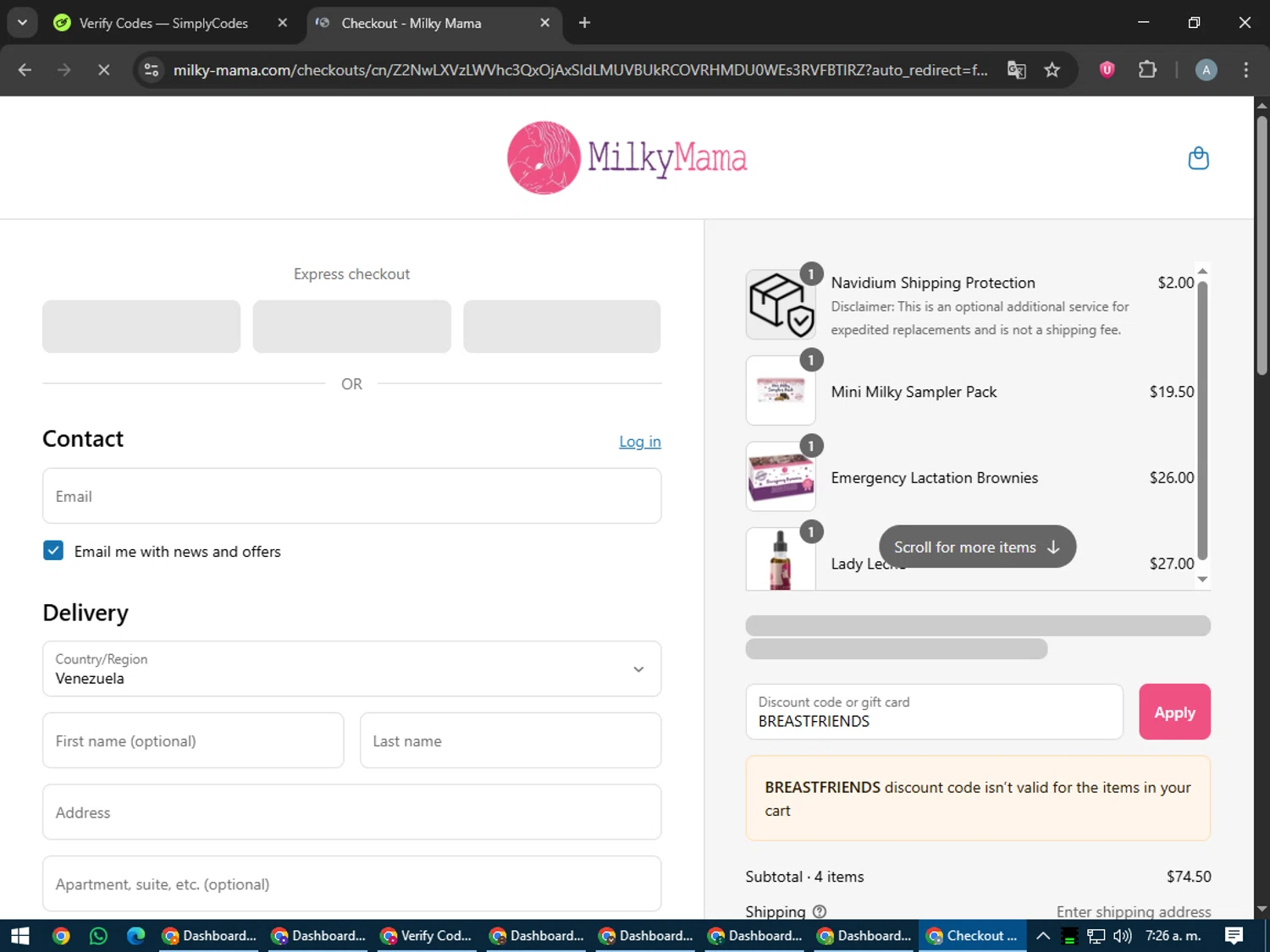Click the MilkyMama logo

[627, 157]
